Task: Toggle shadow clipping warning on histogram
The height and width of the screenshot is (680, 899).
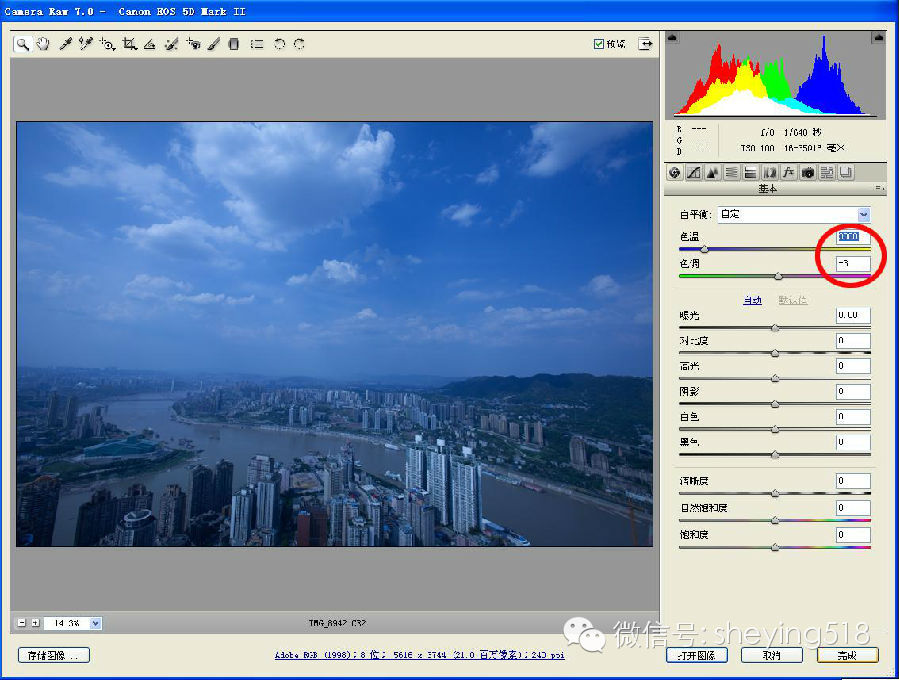Action: [673, 38]
